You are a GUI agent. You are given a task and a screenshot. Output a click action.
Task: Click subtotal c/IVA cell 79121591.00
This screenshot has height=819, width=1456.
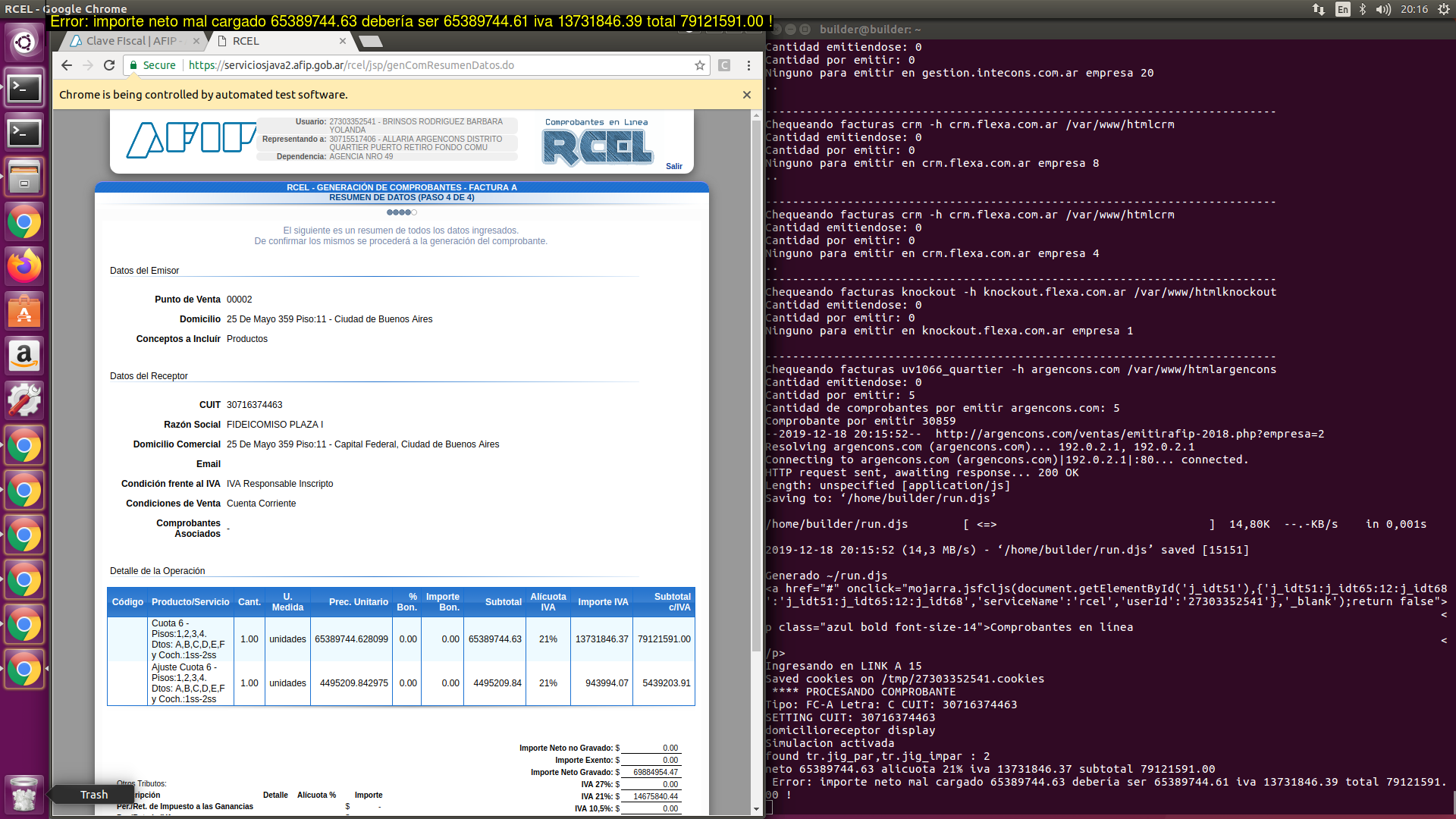[664, 639]
